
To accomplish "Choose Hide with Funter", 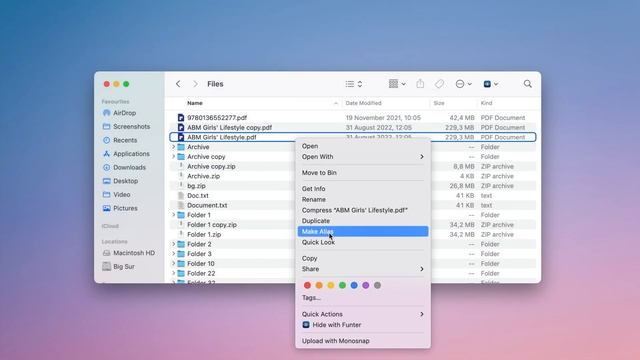I will click(x=363, y=325).
